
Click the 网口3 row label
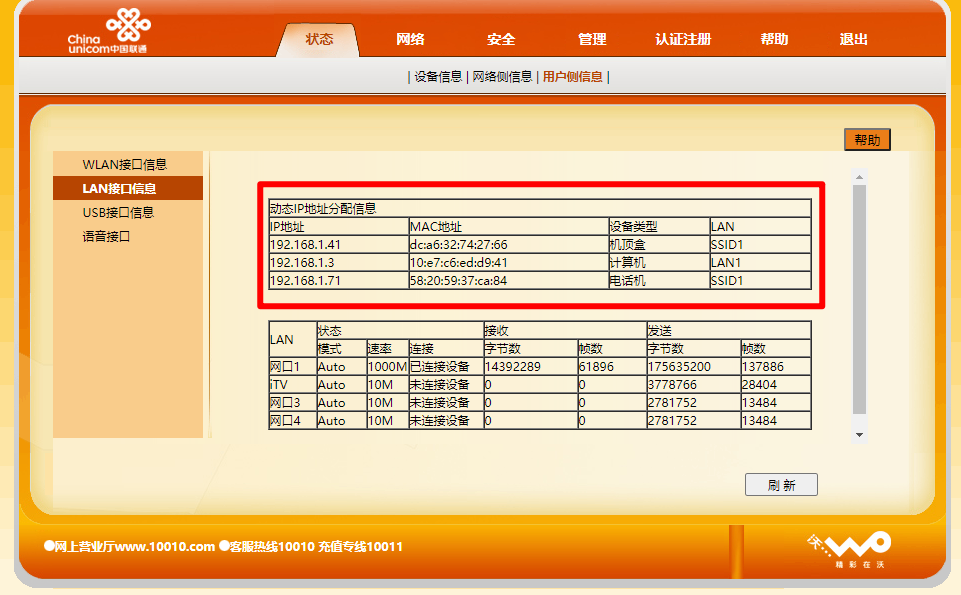coord(285,403)
